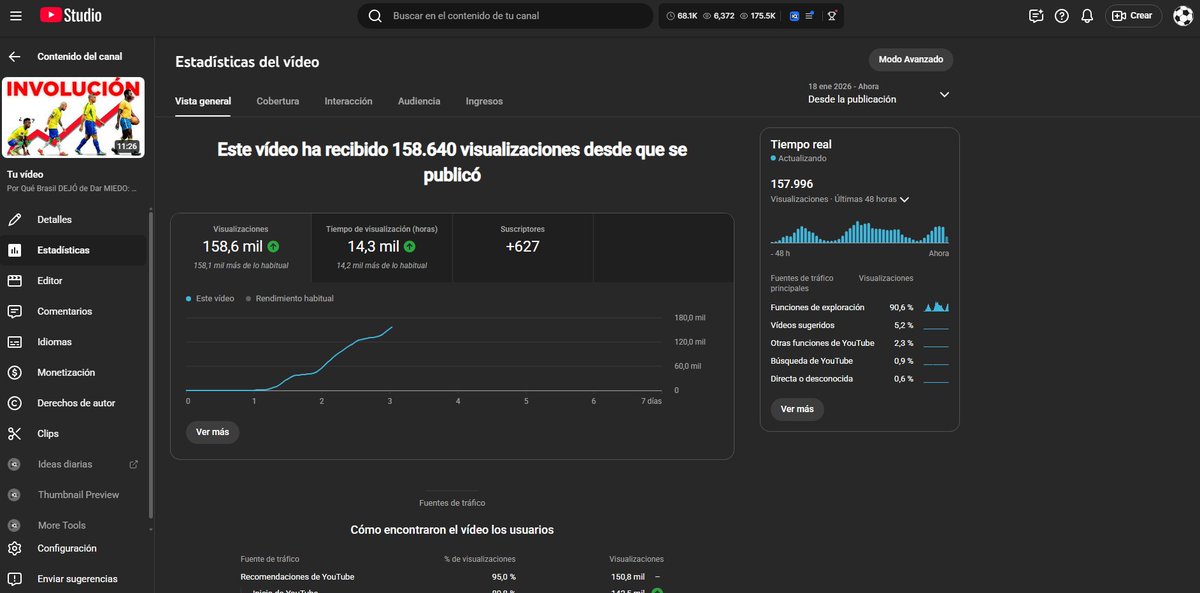The width and height of the screenshot is (1200, 593).
Task: Click Funciones de exploración traffic row
Action: click(x=860, y=307)
